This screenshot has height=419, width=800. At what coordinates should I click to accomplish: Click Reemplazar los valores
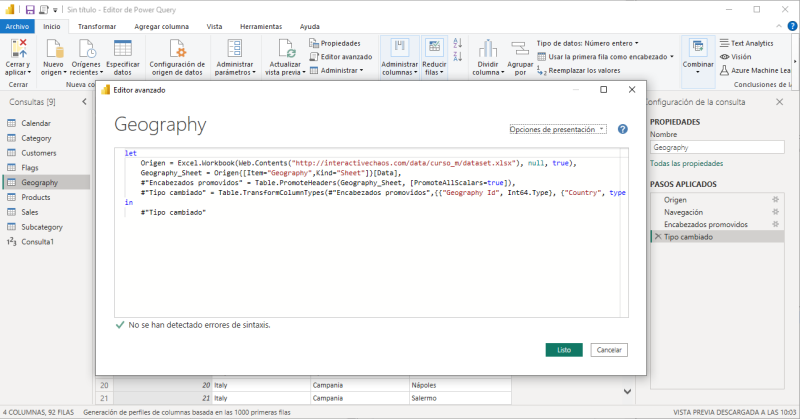pos(579,70)
